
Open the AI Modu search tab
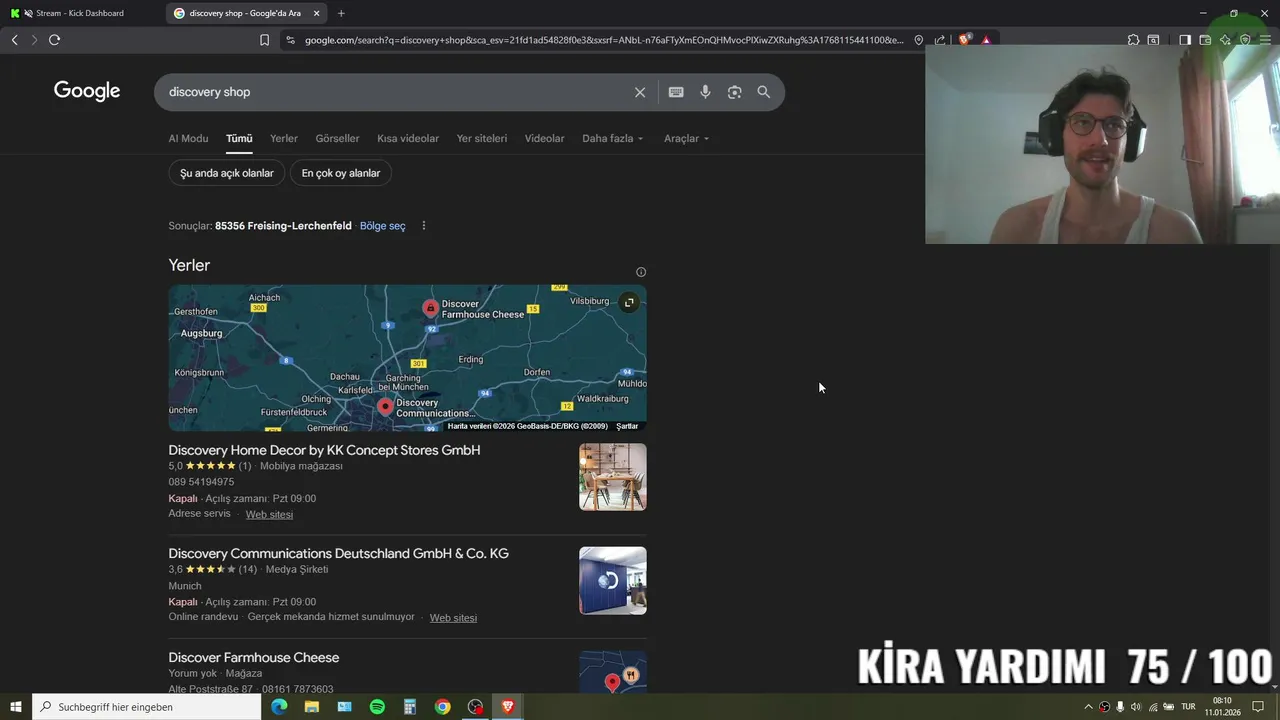click(188, 139)
